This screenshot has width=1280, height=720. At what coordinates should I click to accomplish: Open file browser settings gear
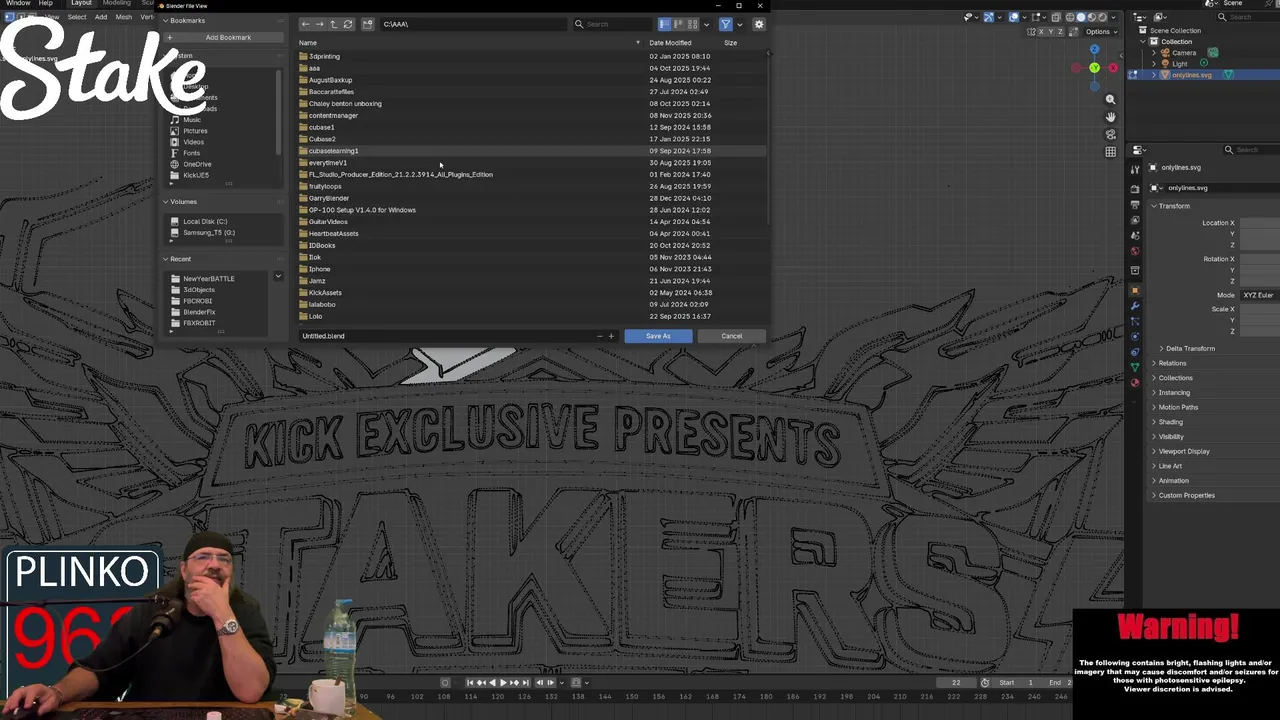click(x=759, y=24)
